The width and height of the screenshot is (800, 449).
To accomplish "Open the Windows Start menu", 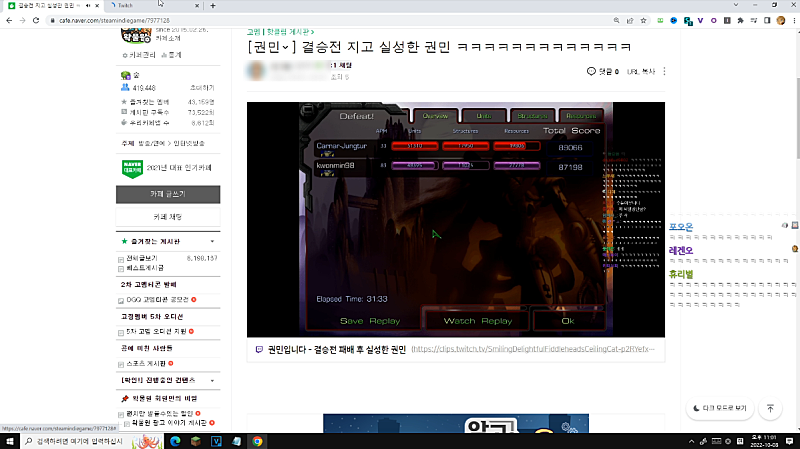I will click(10, 441).
